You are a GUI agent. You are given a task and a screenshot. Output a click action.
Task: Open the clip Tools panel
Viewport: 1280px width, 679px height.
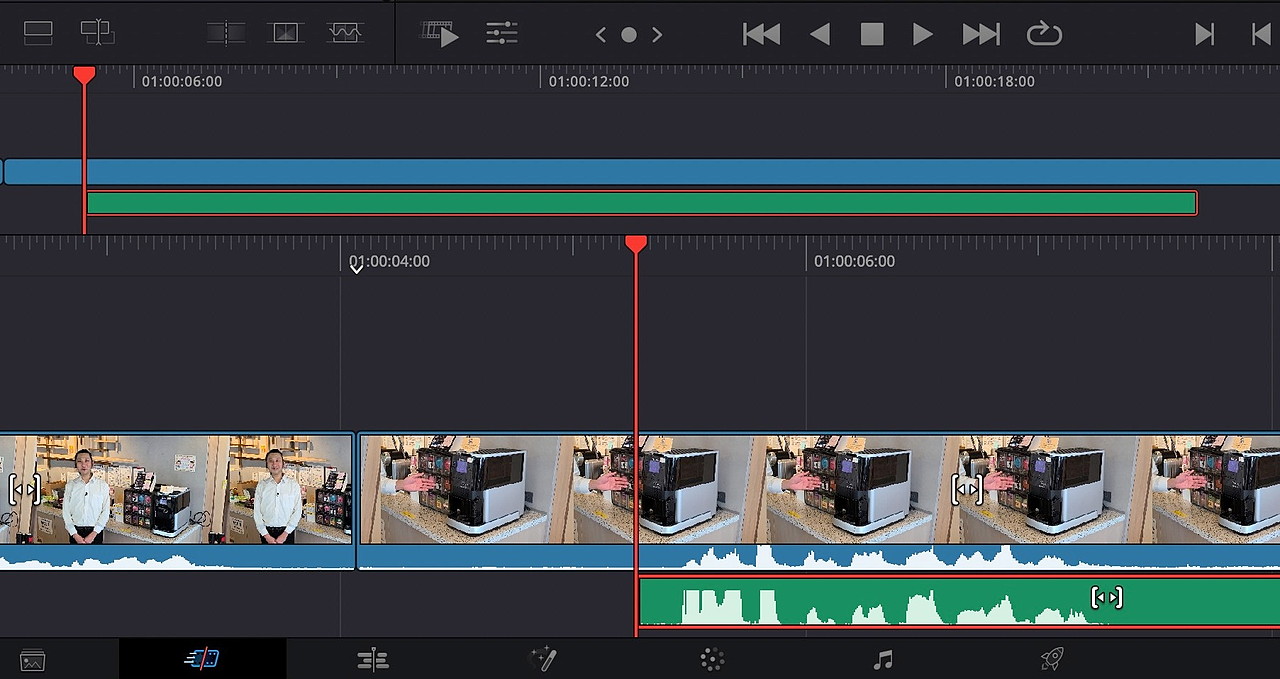point(501,33)
